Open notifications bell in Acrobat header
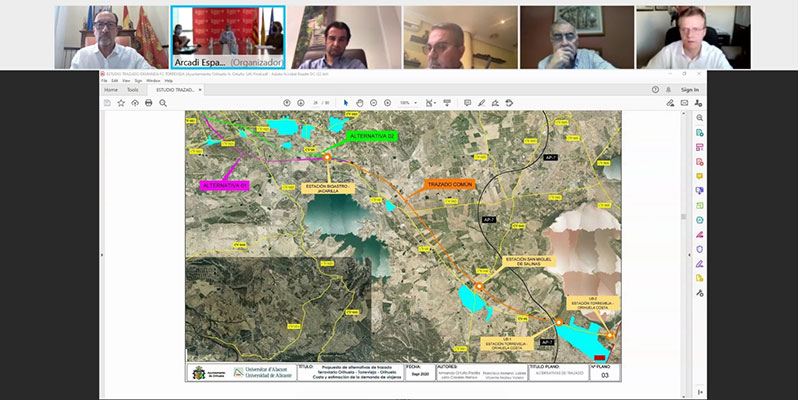This screenshot has width=800, height=400. 668,89
